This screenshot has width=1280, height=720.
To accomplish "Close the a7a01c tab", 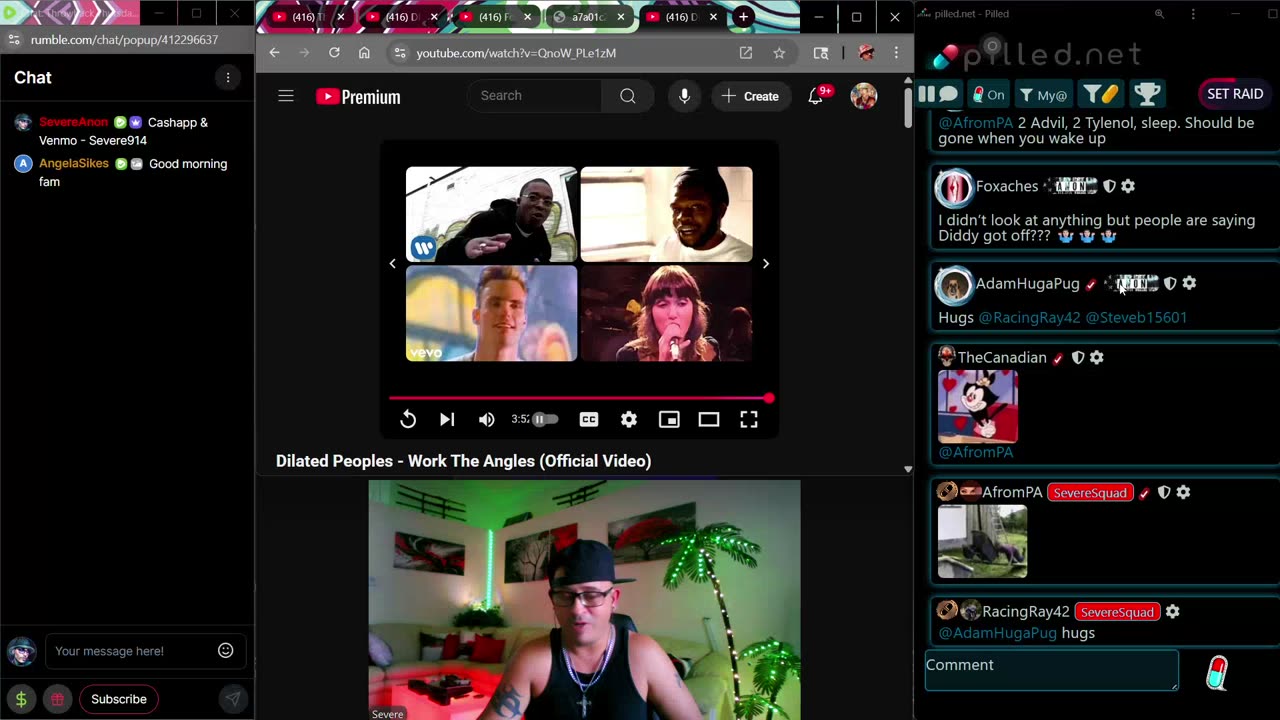I will [x=621, y=17].
